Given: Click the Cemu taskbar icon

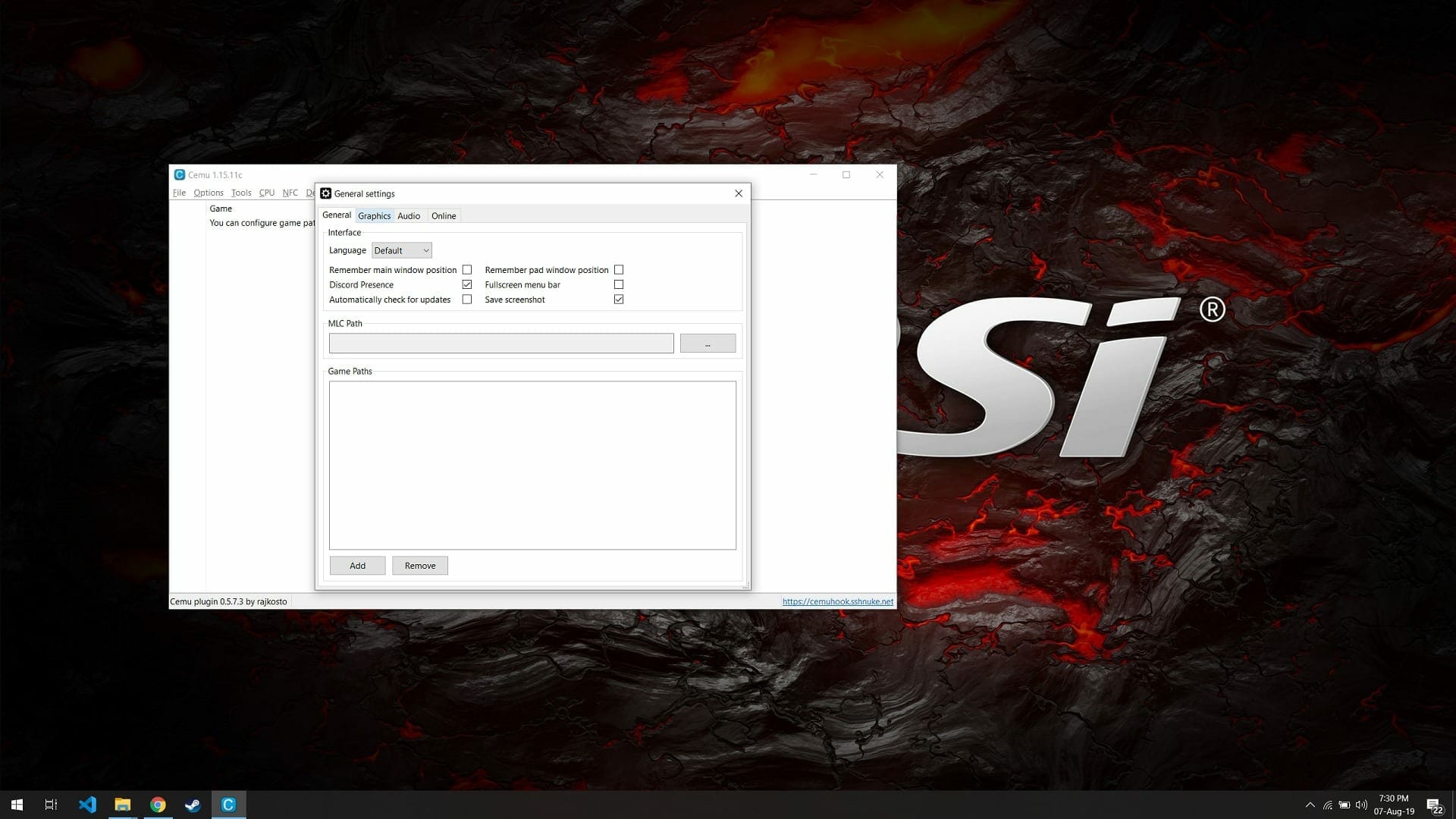Looking at the screenshot, I should click(x=228, y=805).
